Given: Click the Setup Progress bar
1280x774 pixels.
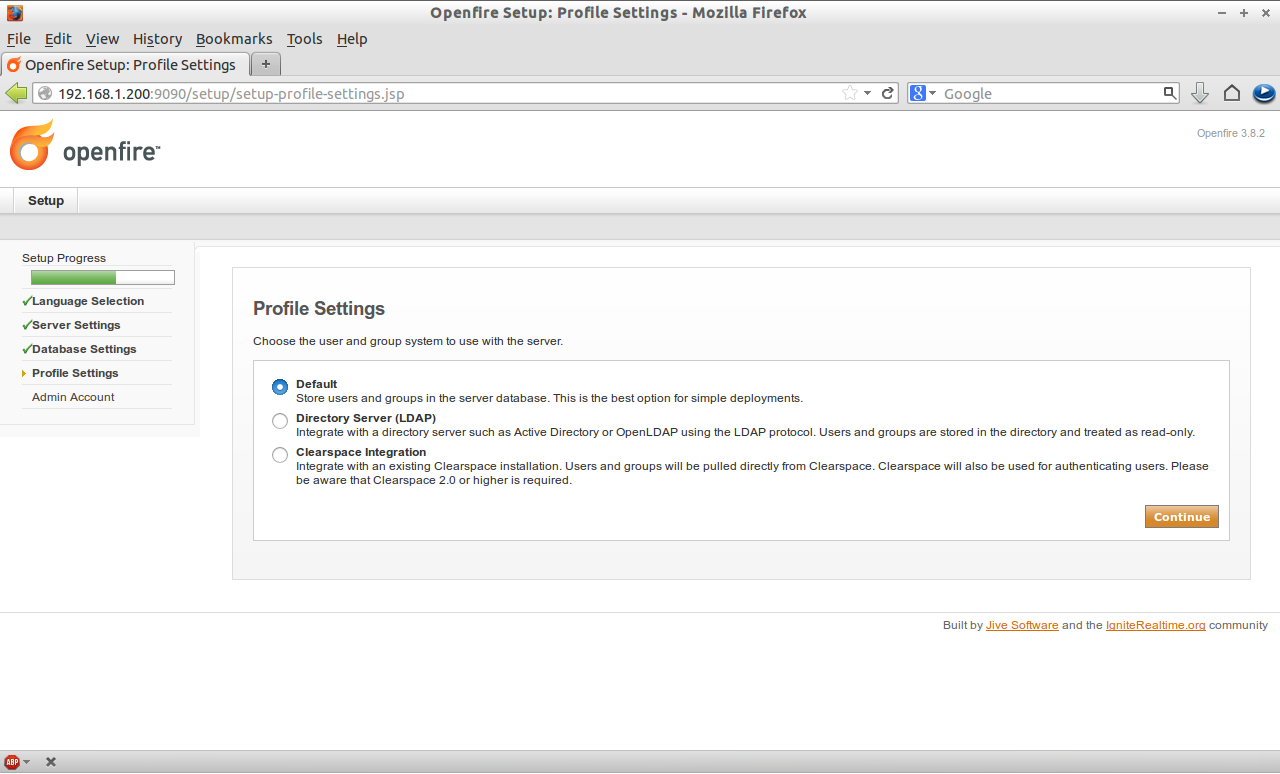Looking at the screenshot, I should 103,278.
